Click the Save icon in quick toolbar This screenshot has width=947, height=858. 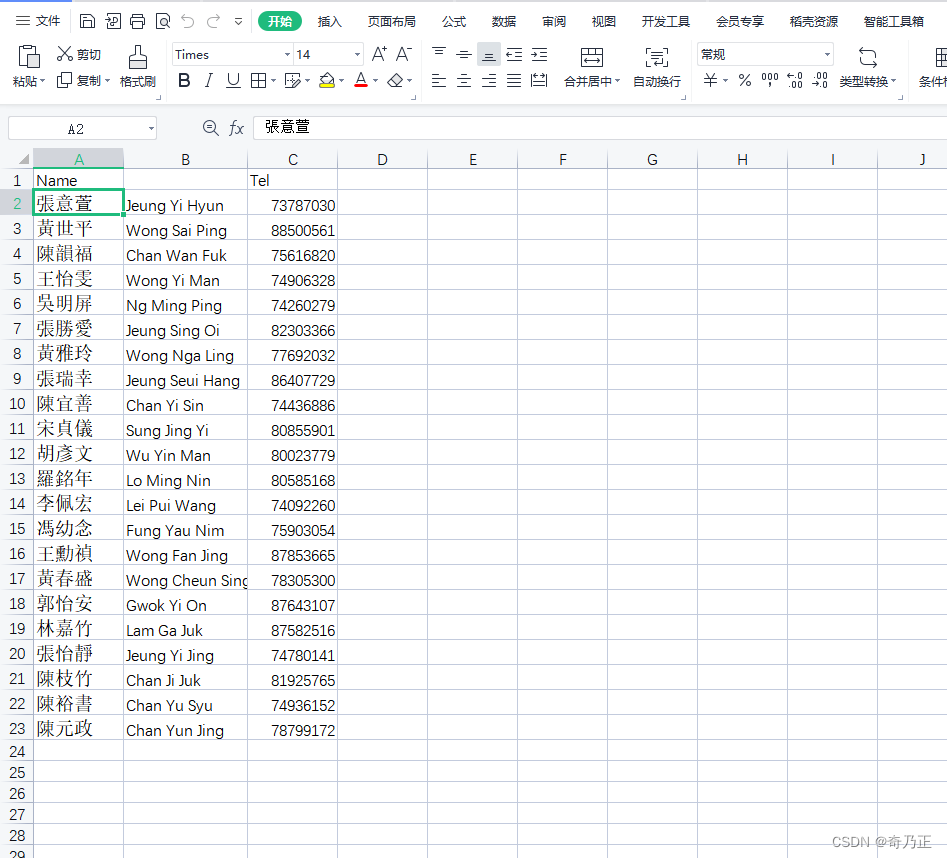pyautogui.click(x=87, y=22)
